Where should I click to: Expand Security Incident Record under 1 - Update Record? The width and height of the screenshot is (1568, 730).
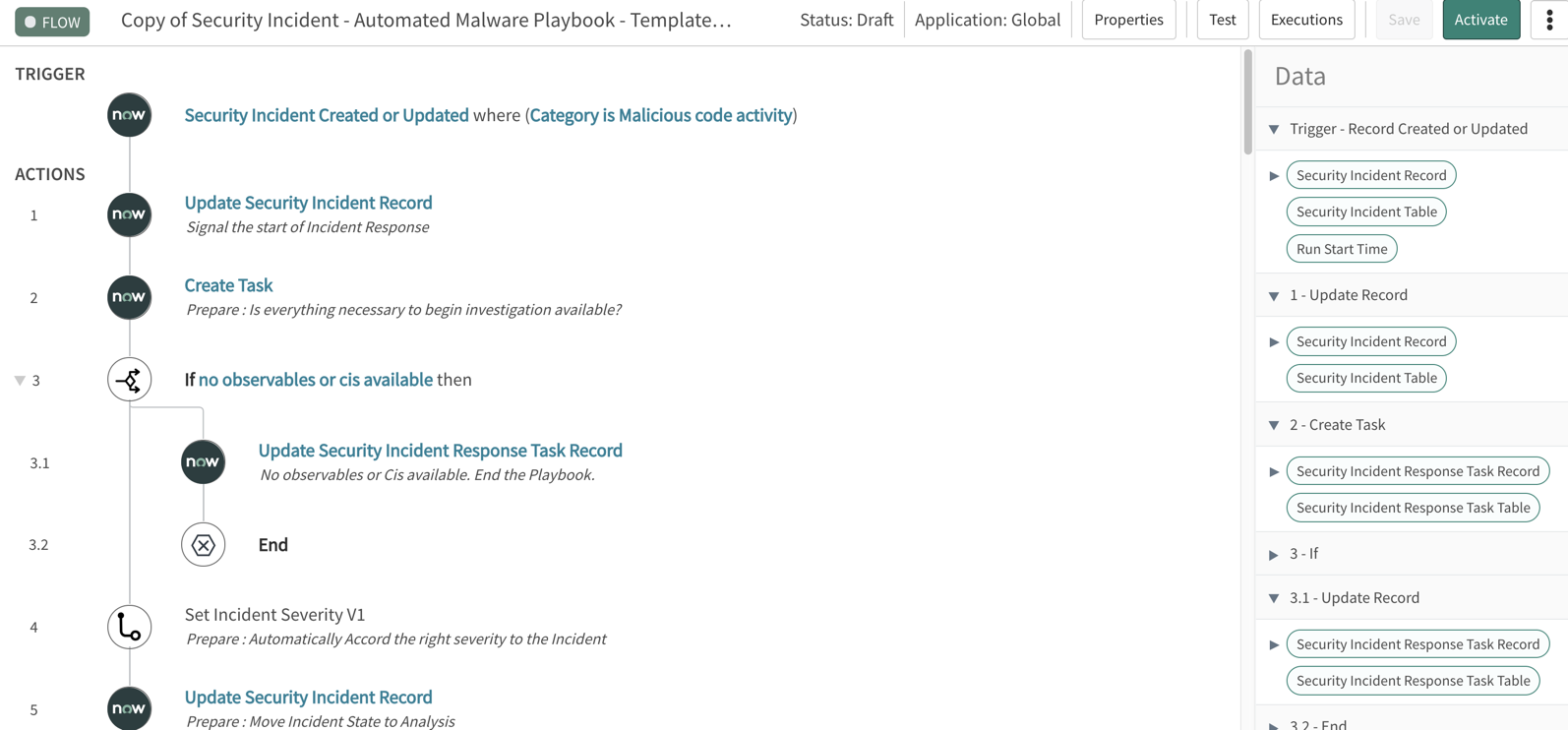pyautogui.click(x=1274, y=341)
